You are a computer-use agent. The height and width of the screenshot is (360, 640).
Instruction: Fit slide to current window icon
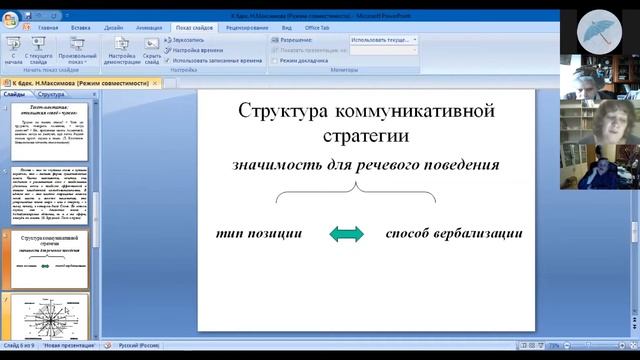pos(633,346)
